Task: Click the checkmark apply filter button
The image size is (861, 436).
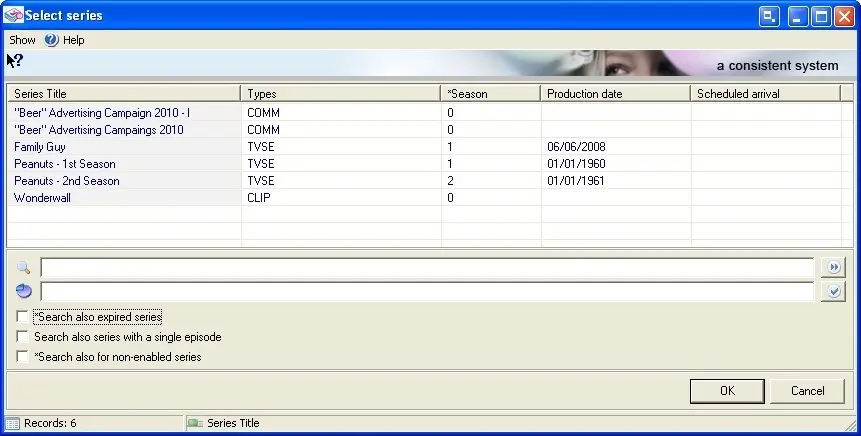Action: [x=833, y=291]
